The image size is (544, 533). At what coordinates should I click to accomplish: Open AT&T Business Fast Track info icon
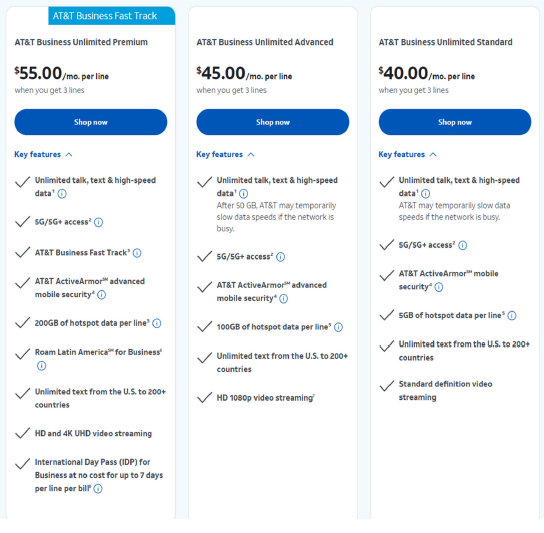coord(137,253)
